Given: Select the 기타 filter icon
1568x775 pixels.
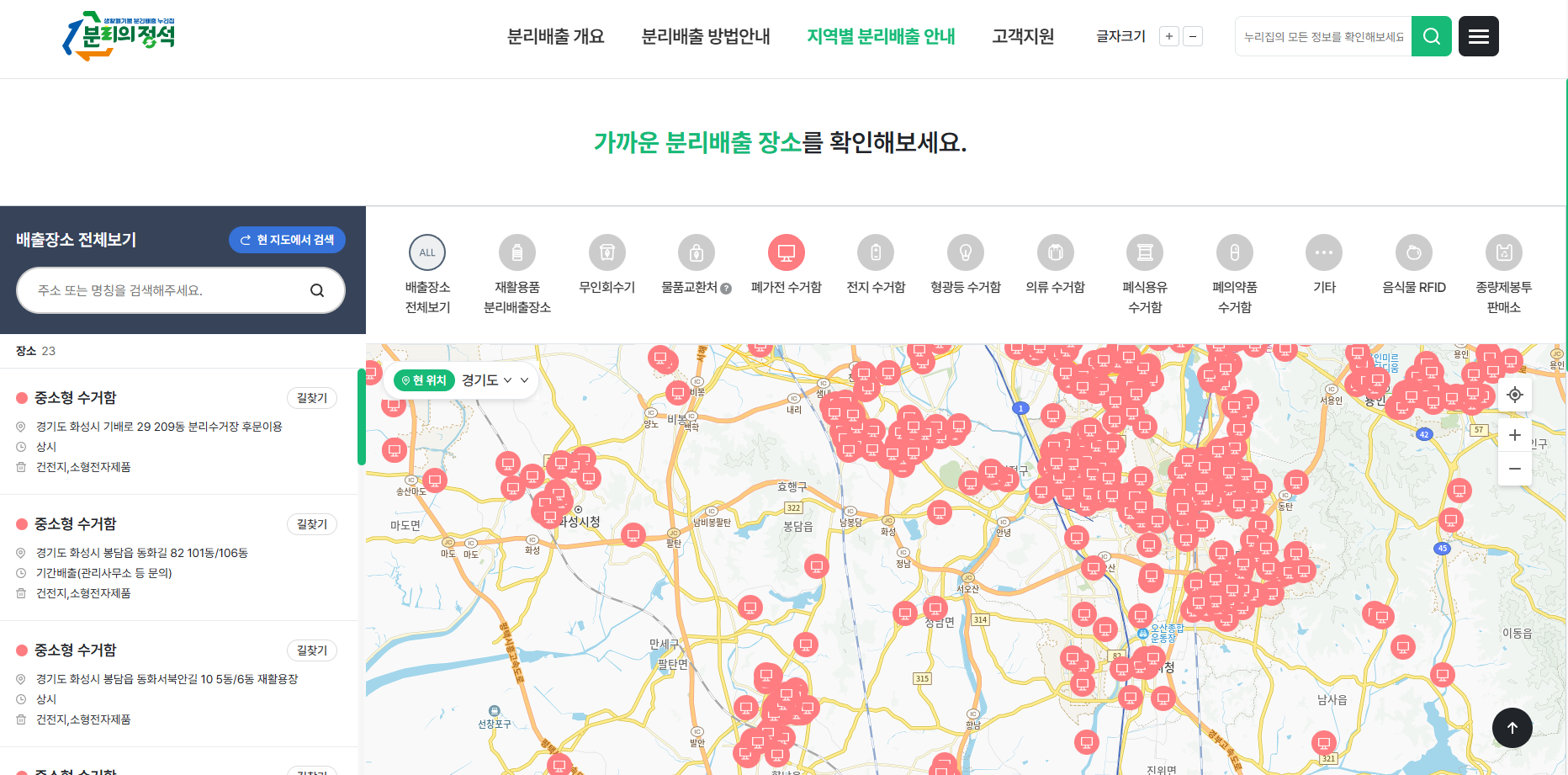Looking at the screenshot, I should pyautogui.click(x=1324, y=252).
